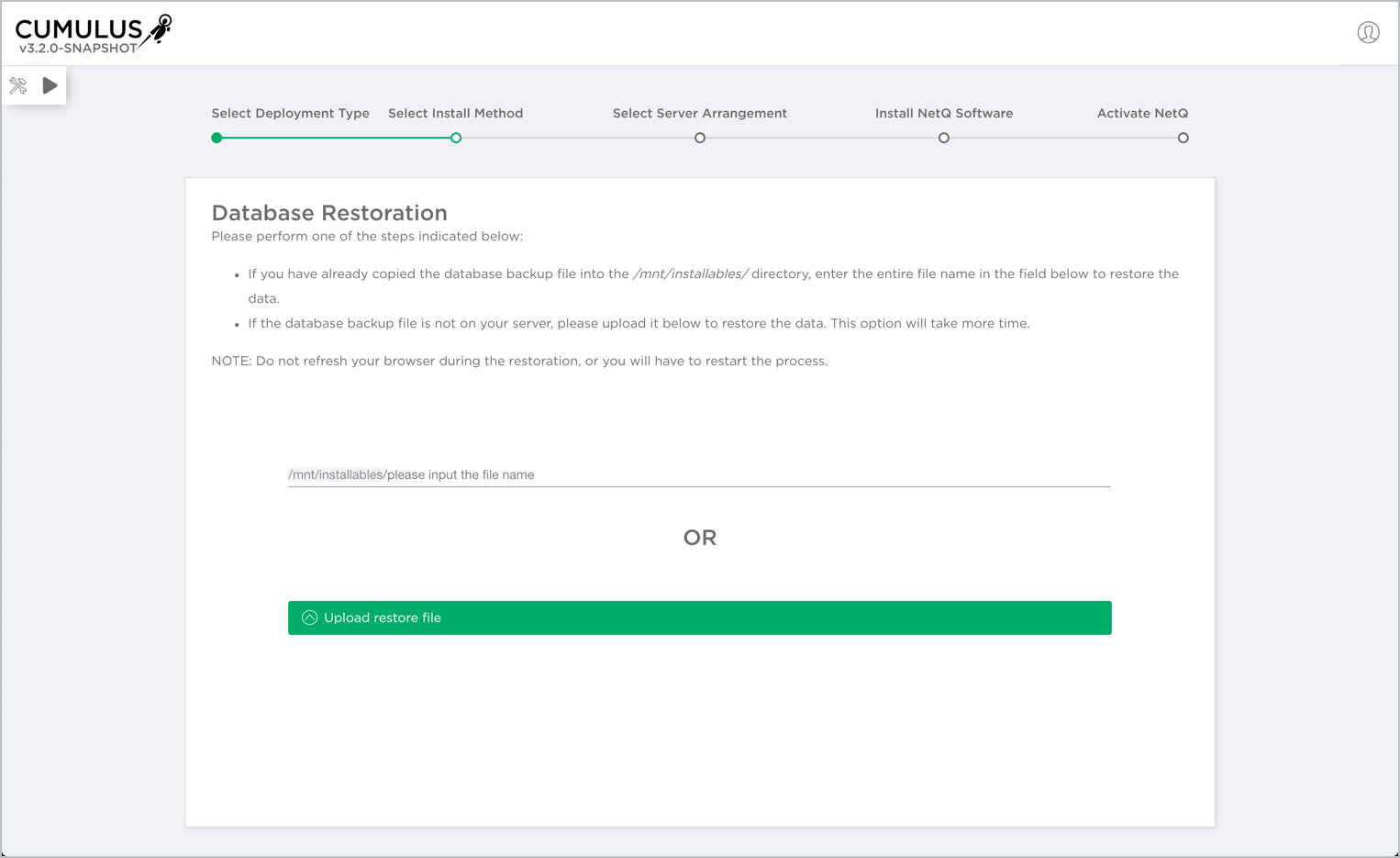Click the play arrow icon
1400x858 pixels.
(50, 85)
